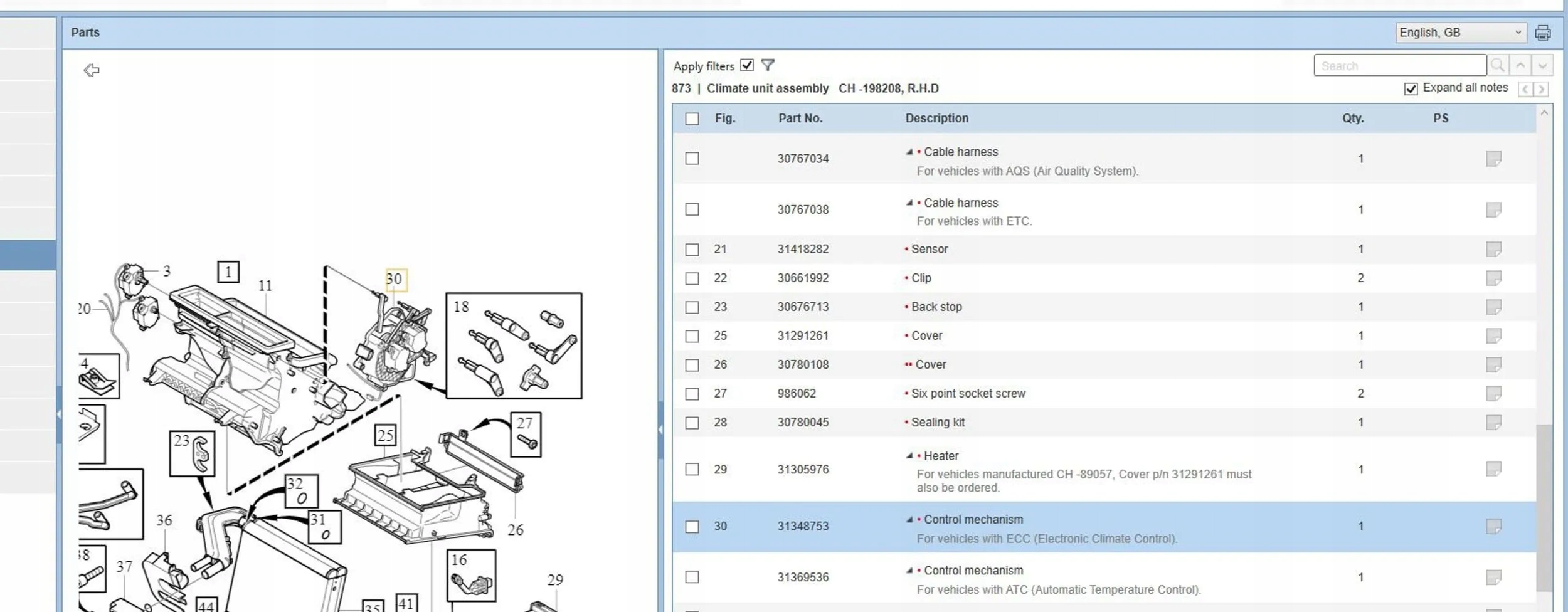Sort by Part No. column header

point(800,119)
